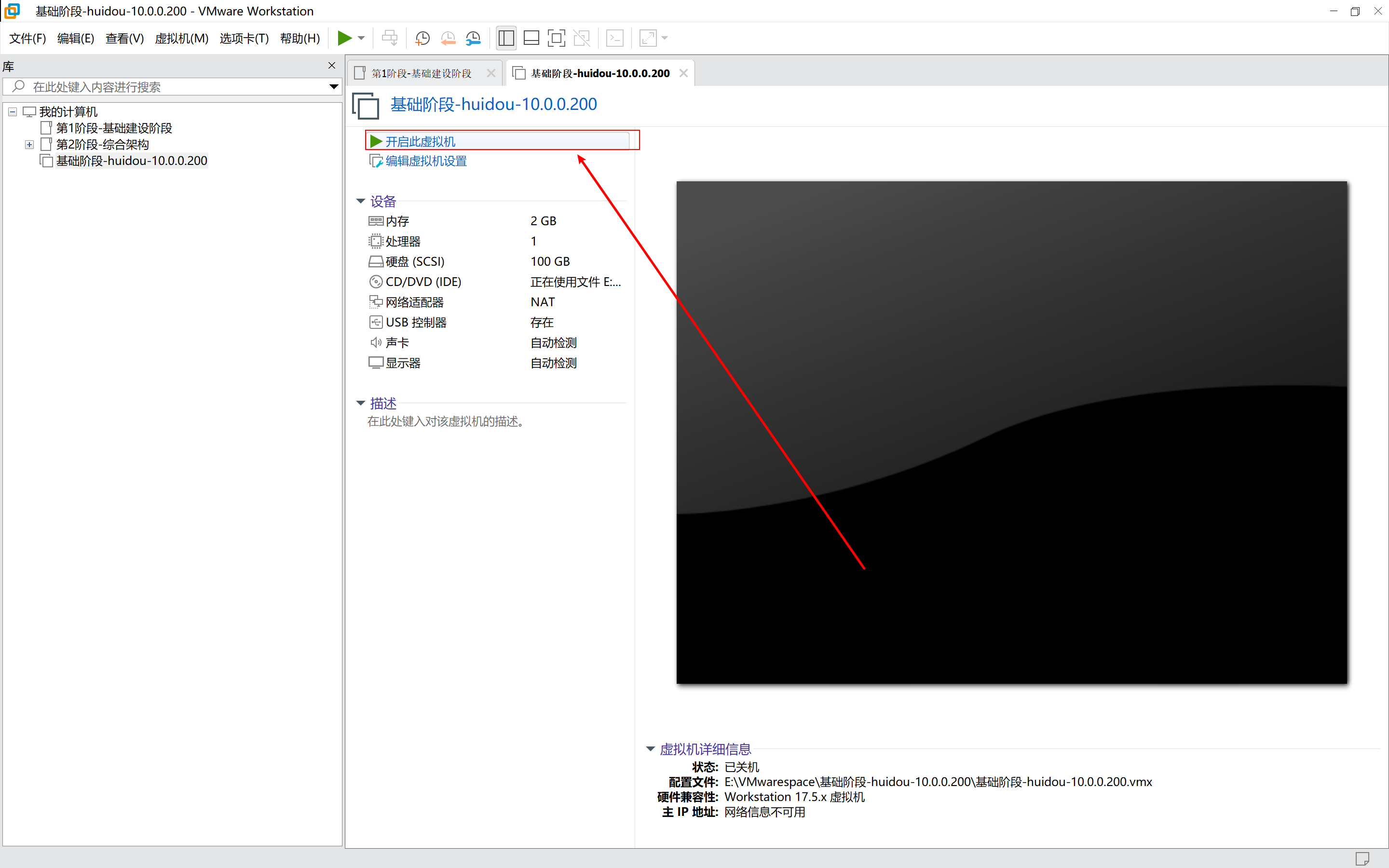The image size is (1389, 868).
Task: Take a snapshot of this virtual machine
Action: 422,39
